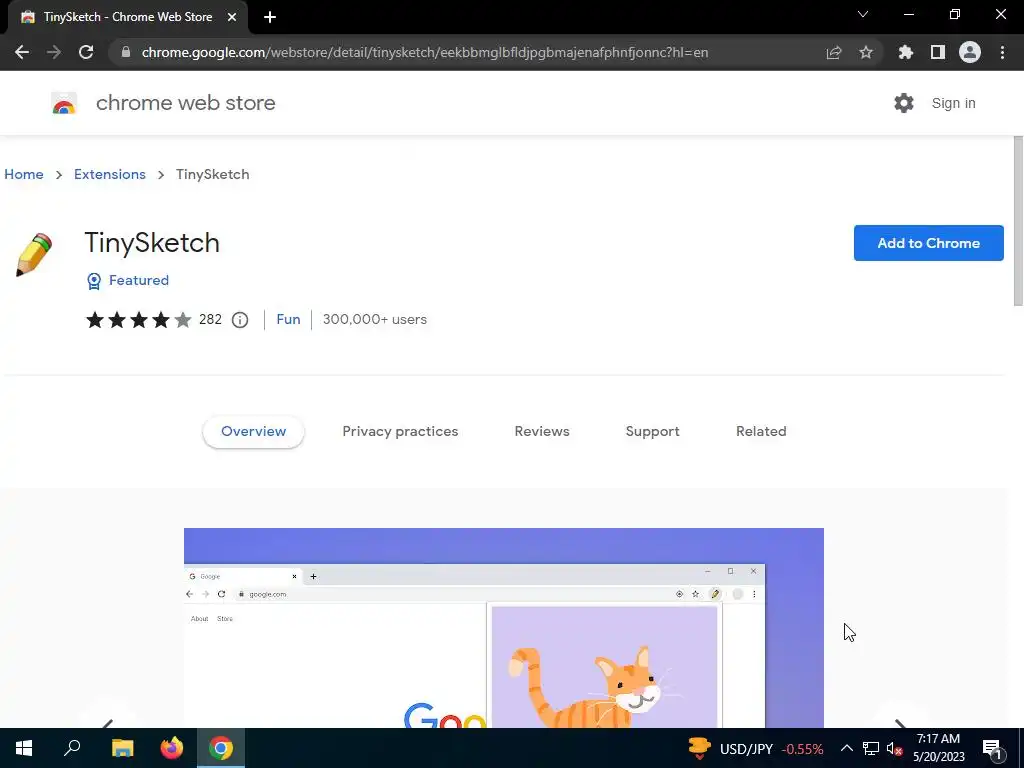Image resolution: width=1024 pixels, height=768 pixels.
Task: Open tab search dropdown arrow
Action: [863, 14]
